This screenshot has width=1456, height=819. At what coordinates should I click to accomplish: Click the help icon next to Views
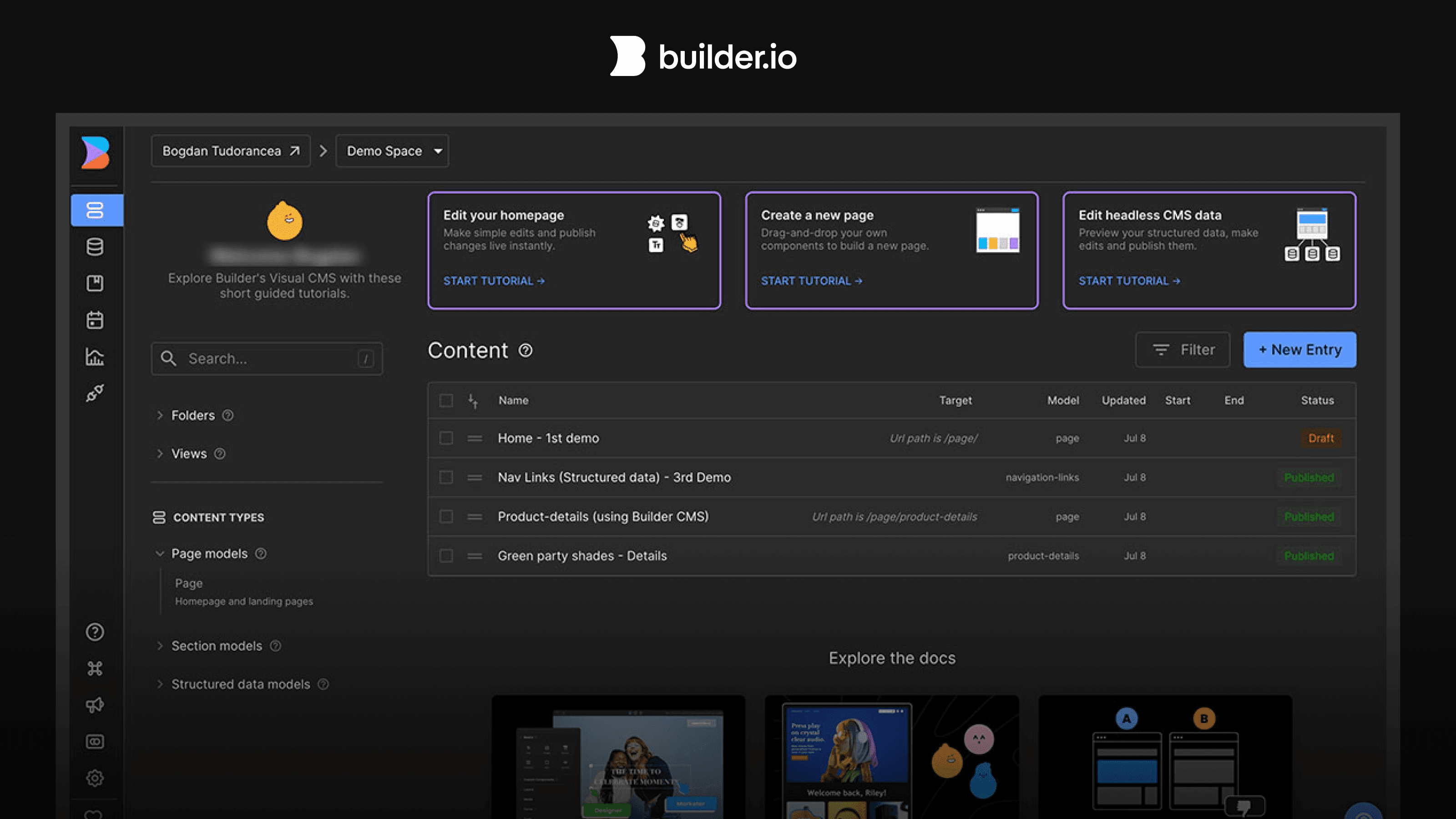tap(220, 454)
